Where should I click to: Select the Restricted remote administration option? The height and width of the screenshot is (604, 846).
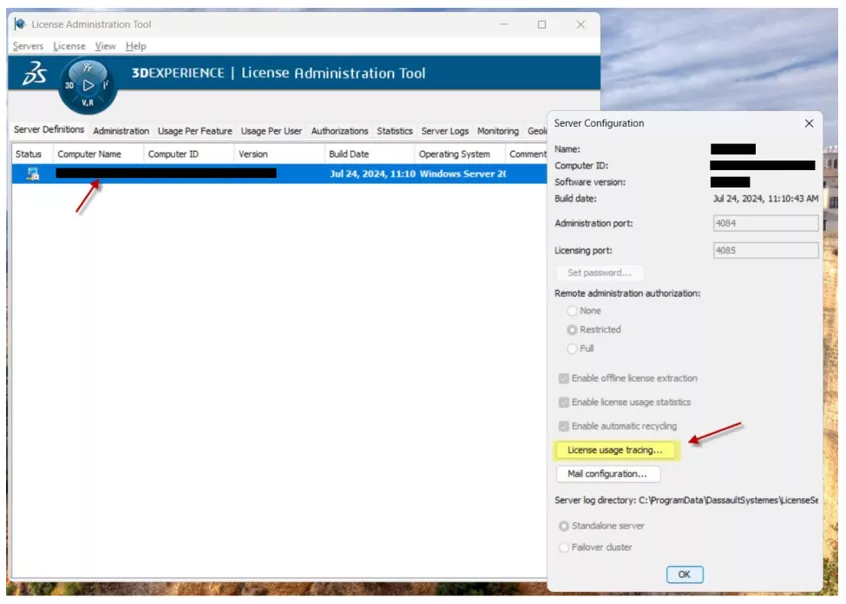(572, 330)
